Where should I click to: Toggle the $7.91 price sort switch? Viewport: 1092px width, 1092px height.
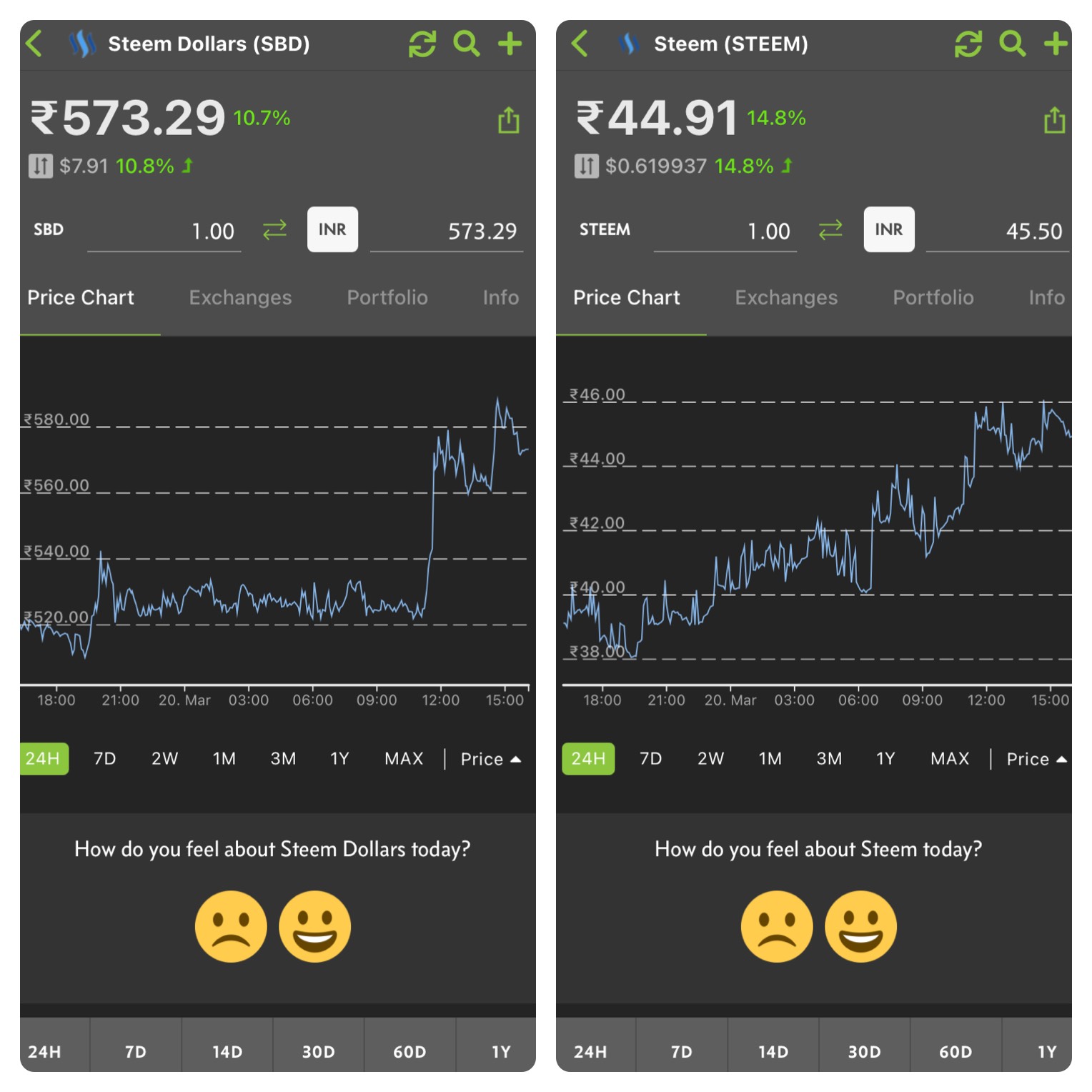[x=41, y=167]
